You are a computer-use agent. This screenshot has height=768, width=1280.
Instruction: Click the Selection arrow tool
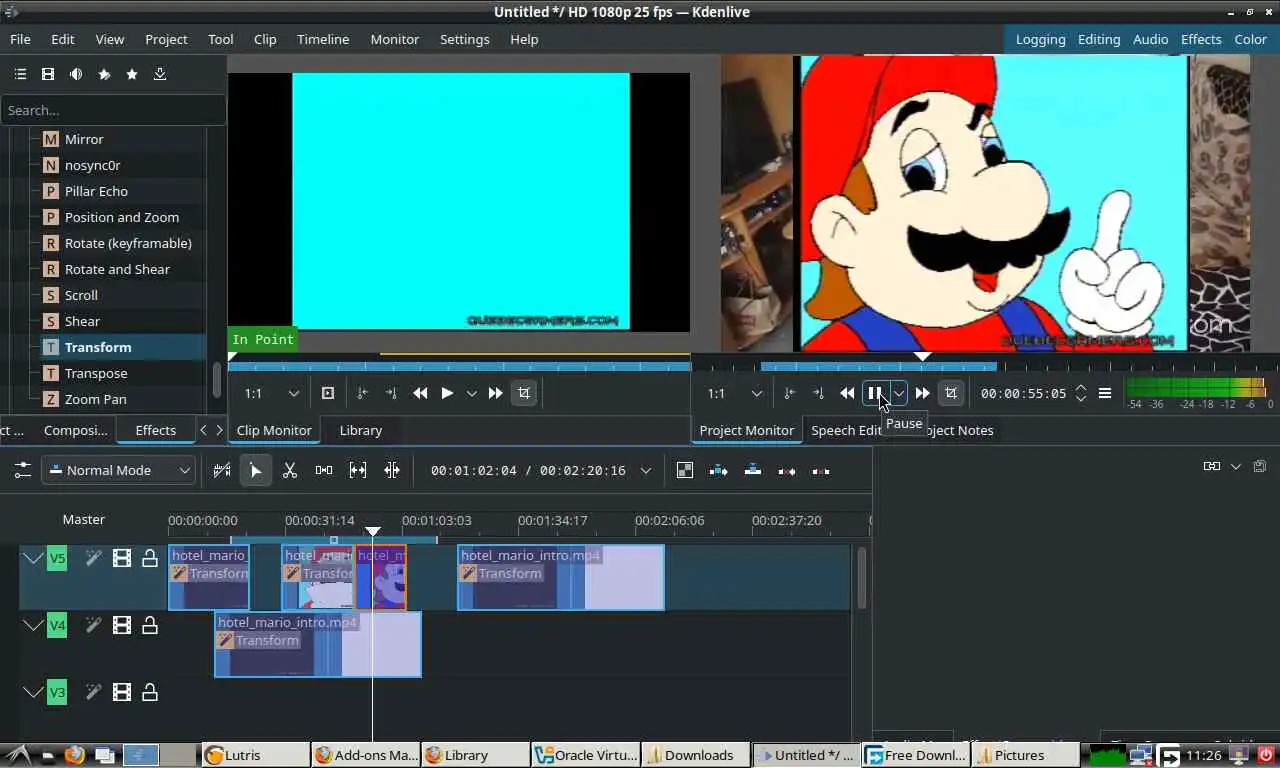pos(256,470)
